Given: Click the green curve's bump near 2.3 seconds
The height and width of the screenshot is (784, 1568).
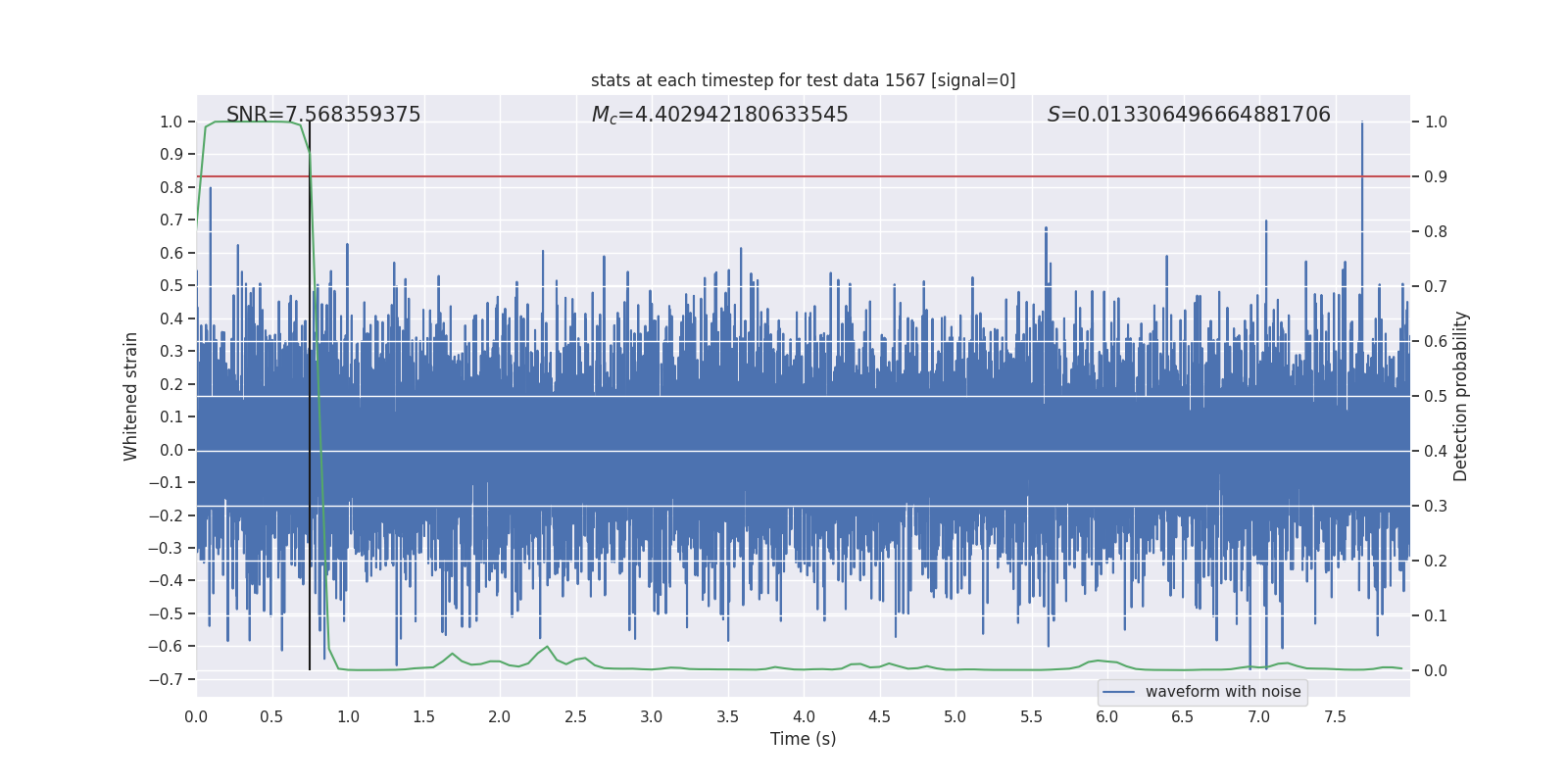Looking at the screenshot, I should coord(547,648).
